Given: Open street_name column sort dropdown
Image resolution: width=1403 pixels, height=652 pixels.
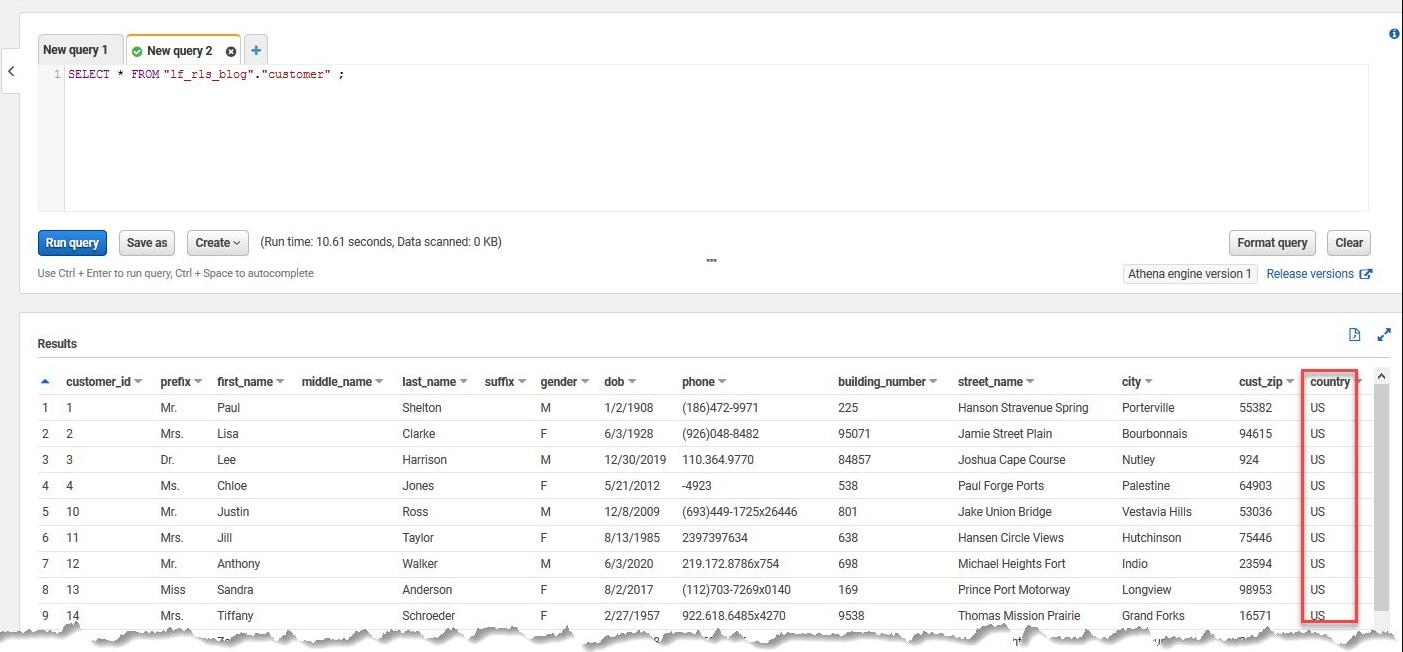Looking at the screenshot, I should click(1030, 382).
